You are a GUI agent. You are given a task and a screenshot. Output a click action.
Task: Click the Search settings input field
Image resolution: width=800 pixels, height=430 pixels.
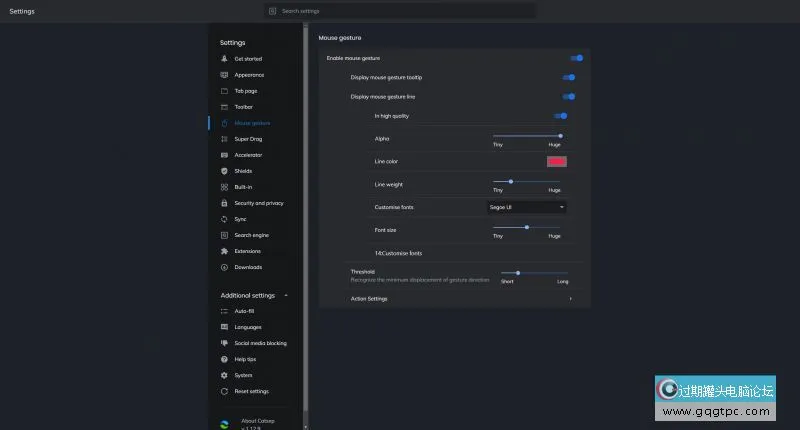[400, 11]
